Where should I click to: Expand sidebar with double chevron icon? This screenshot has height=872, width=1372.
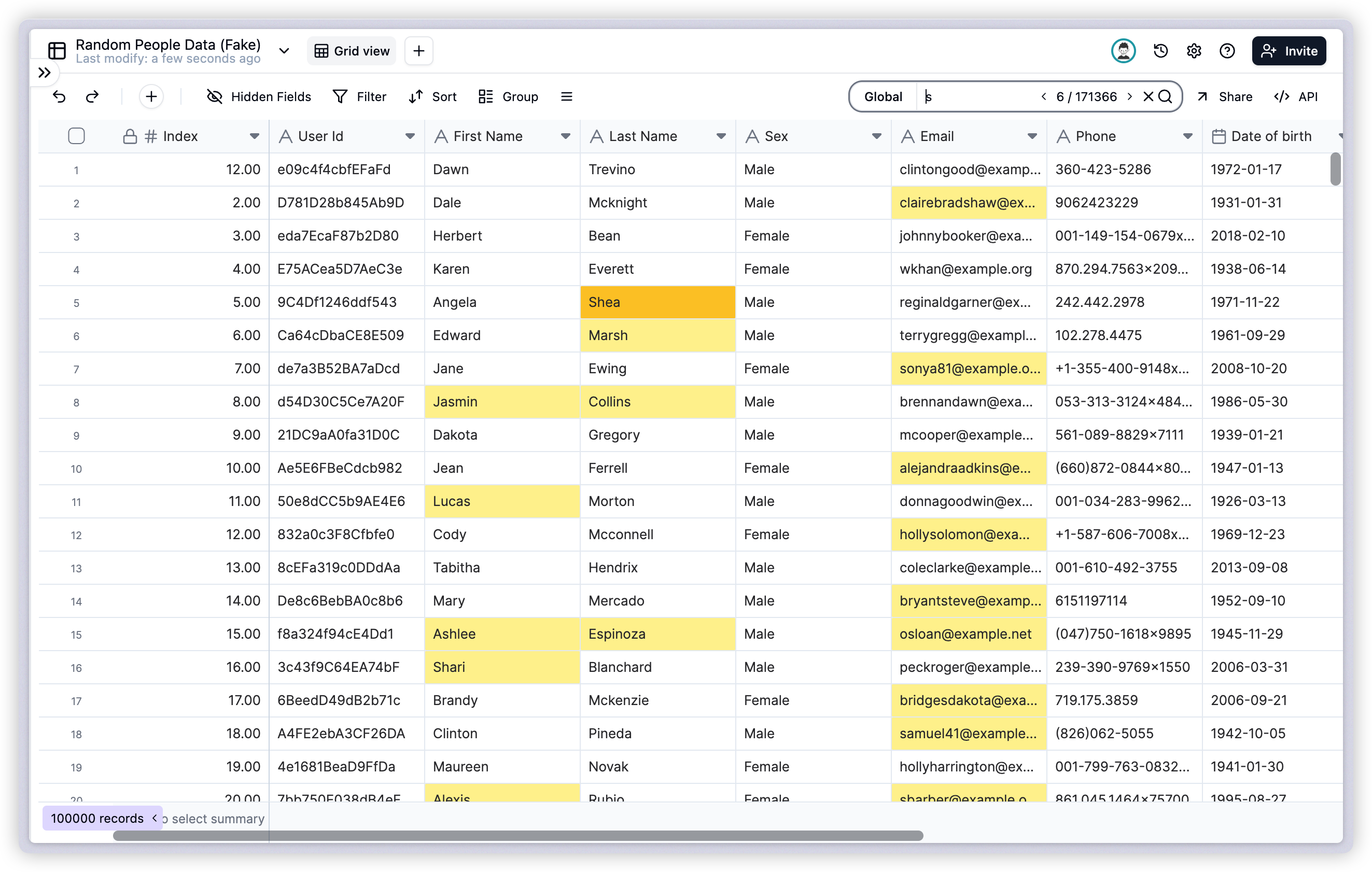tap(45, 73)
